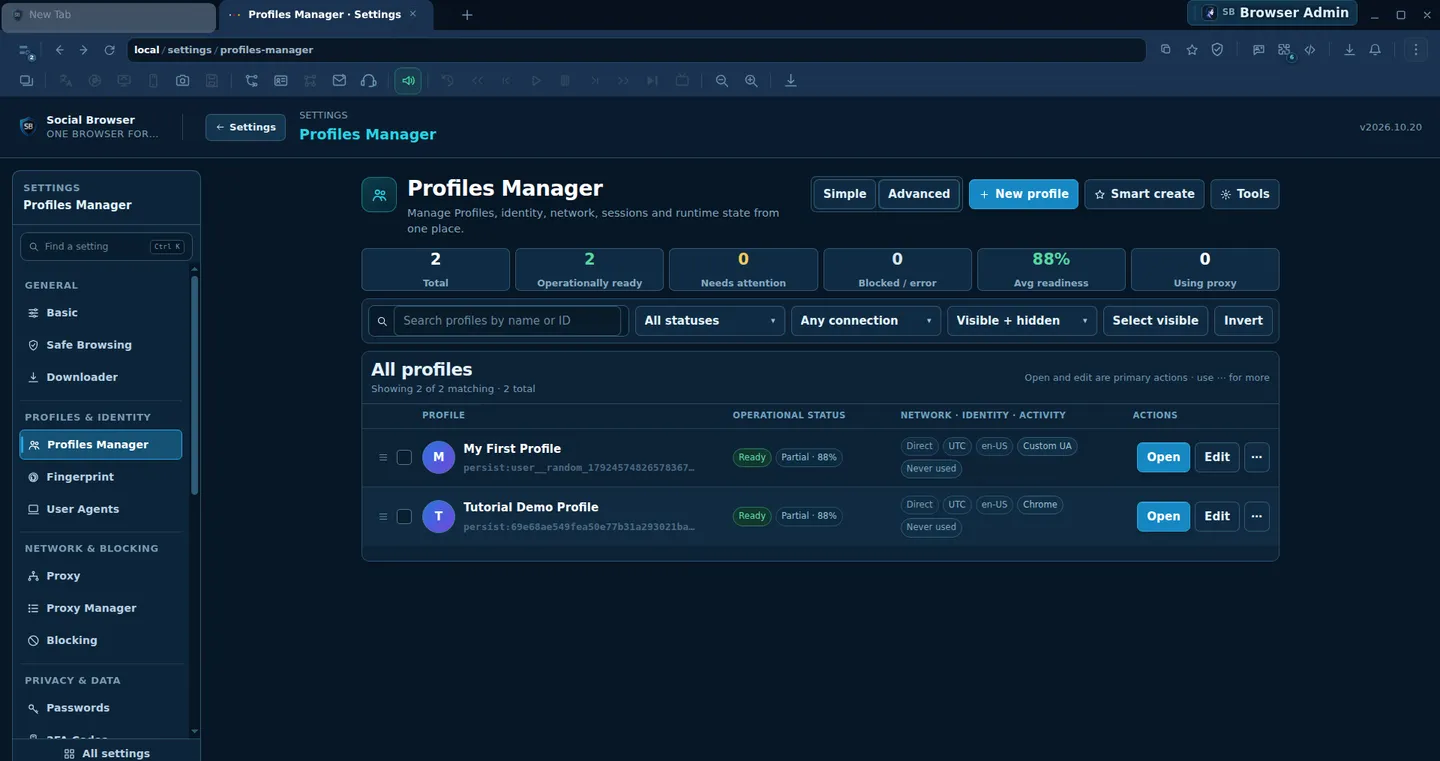Click the notifications bell icon
1440x761 pixels.
(1375, 50)
